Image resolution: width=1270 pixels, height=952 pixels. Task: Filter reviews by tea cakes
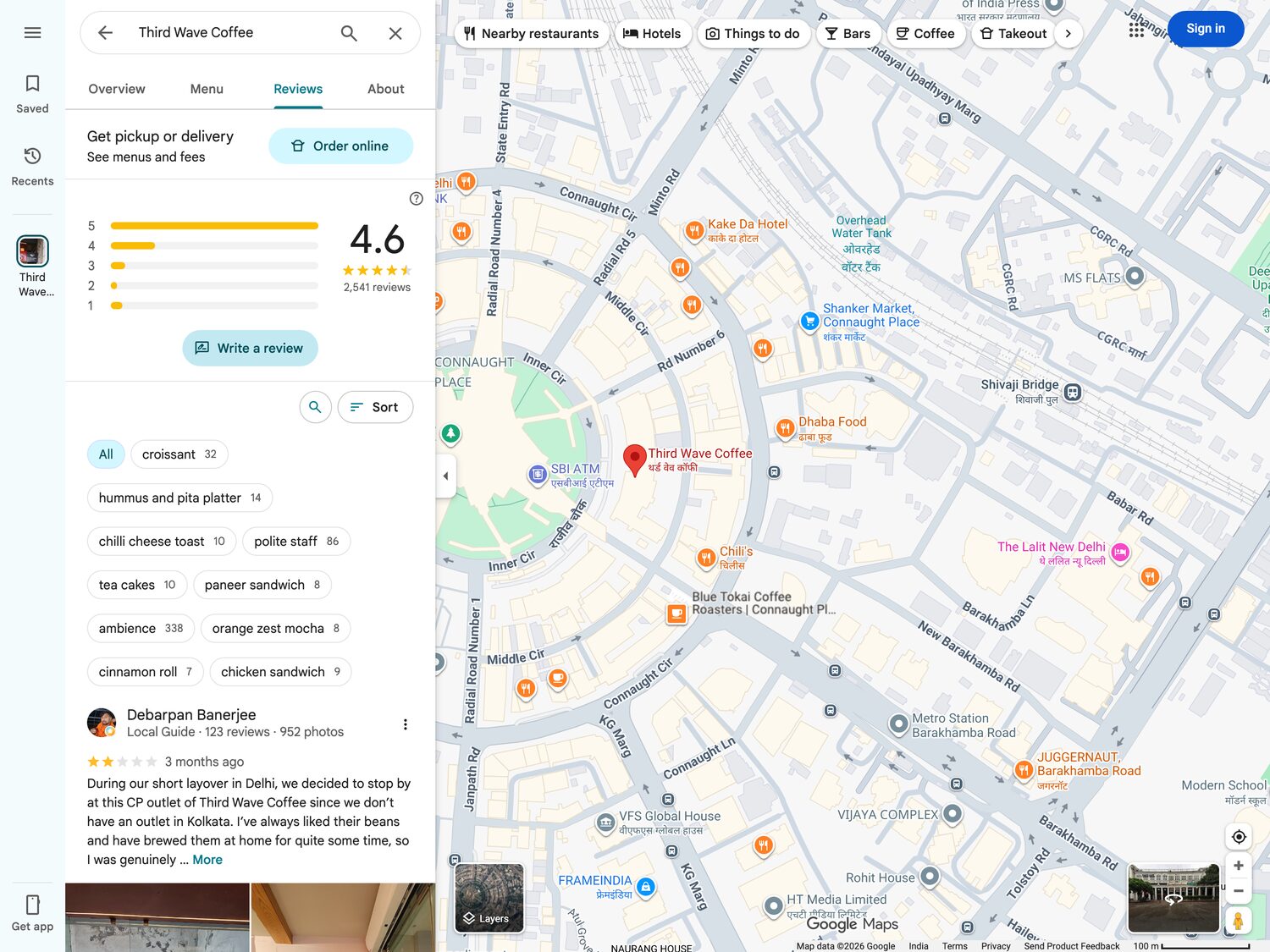pyautogui.click(x=137, y=585)
